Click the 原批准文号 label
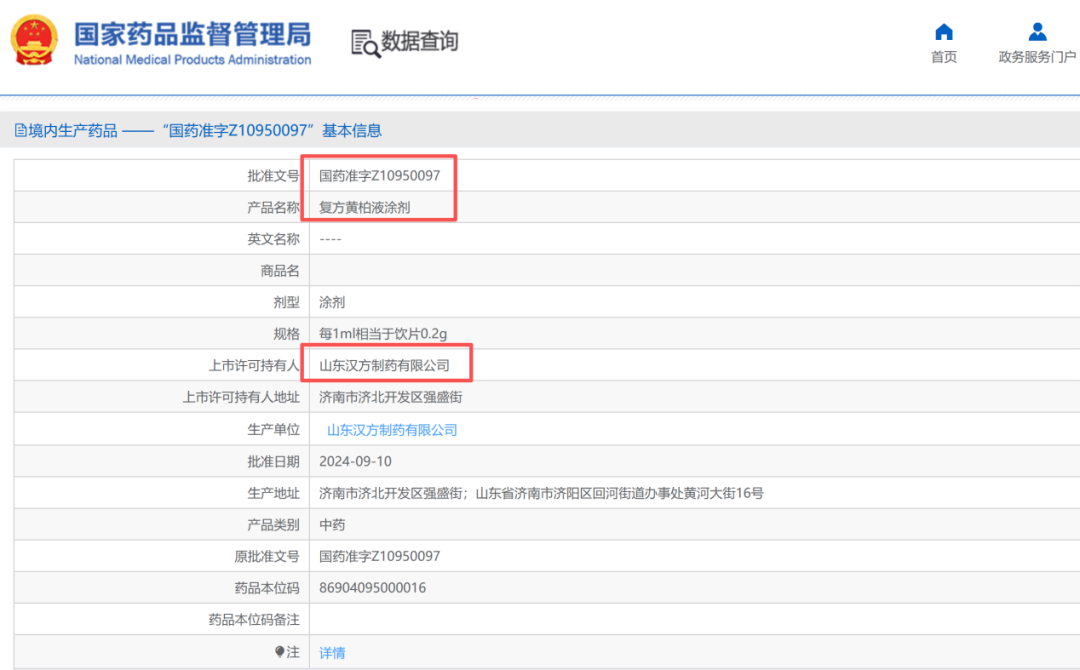The image size is (1080, 670). (x=267, y=556)
